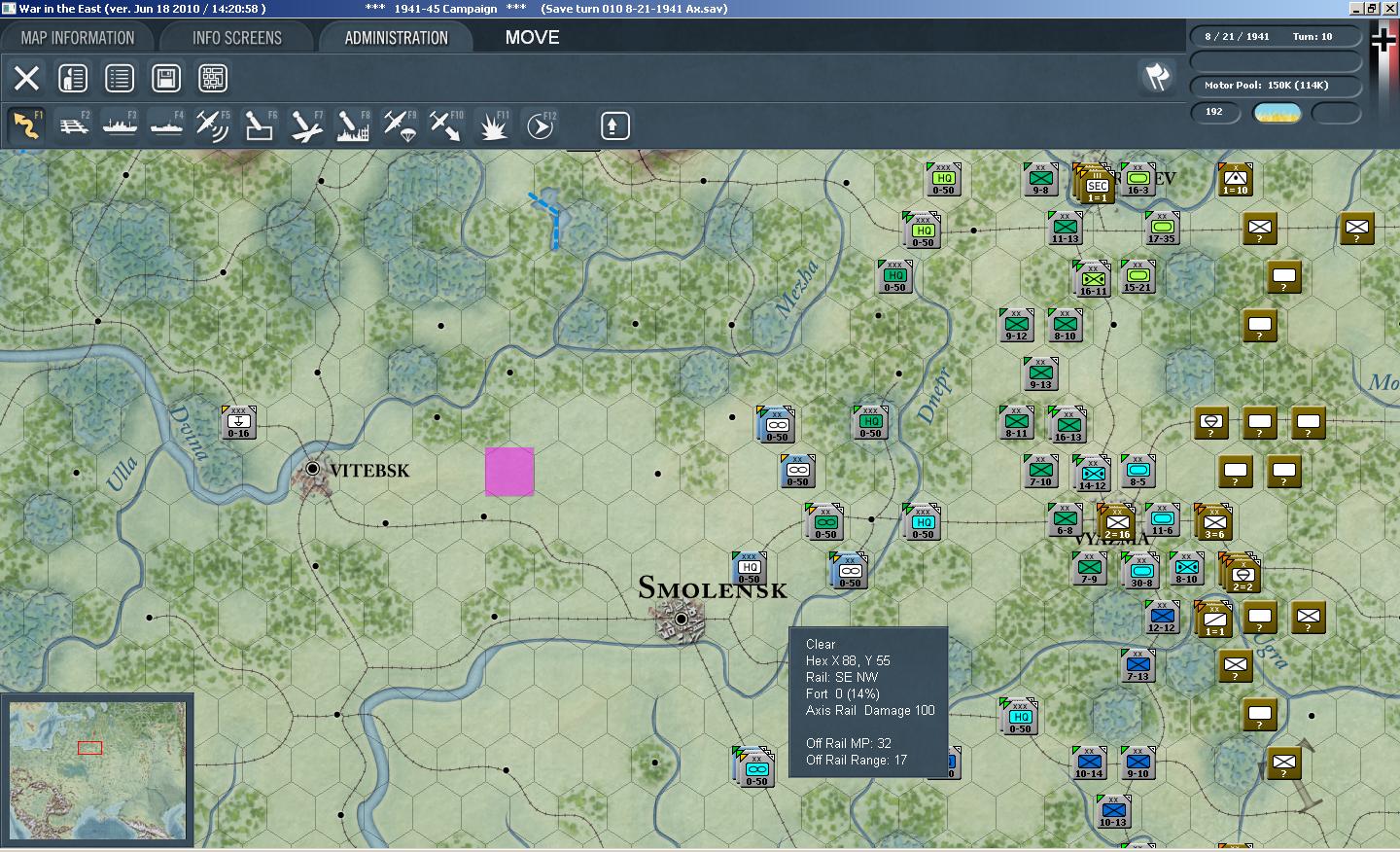Viewport: 1400px width, 852px height.
Task: Select the Soviet 3=6 unit stack
Action: point(1213,522)
